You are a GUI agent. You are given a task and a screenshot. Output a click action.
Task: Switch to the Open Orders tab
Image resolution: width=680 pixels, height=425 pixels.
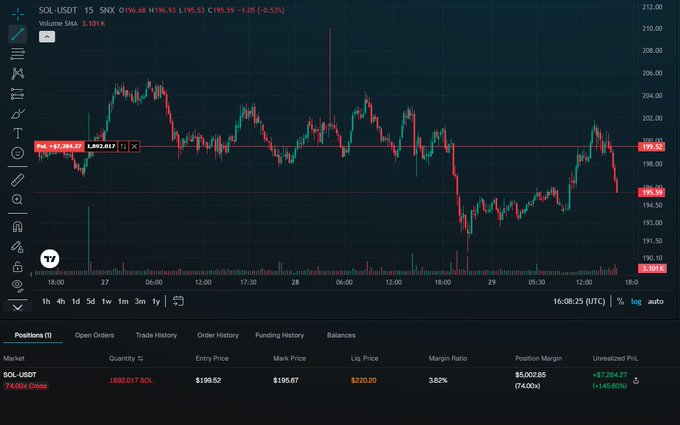click(95, 335)
